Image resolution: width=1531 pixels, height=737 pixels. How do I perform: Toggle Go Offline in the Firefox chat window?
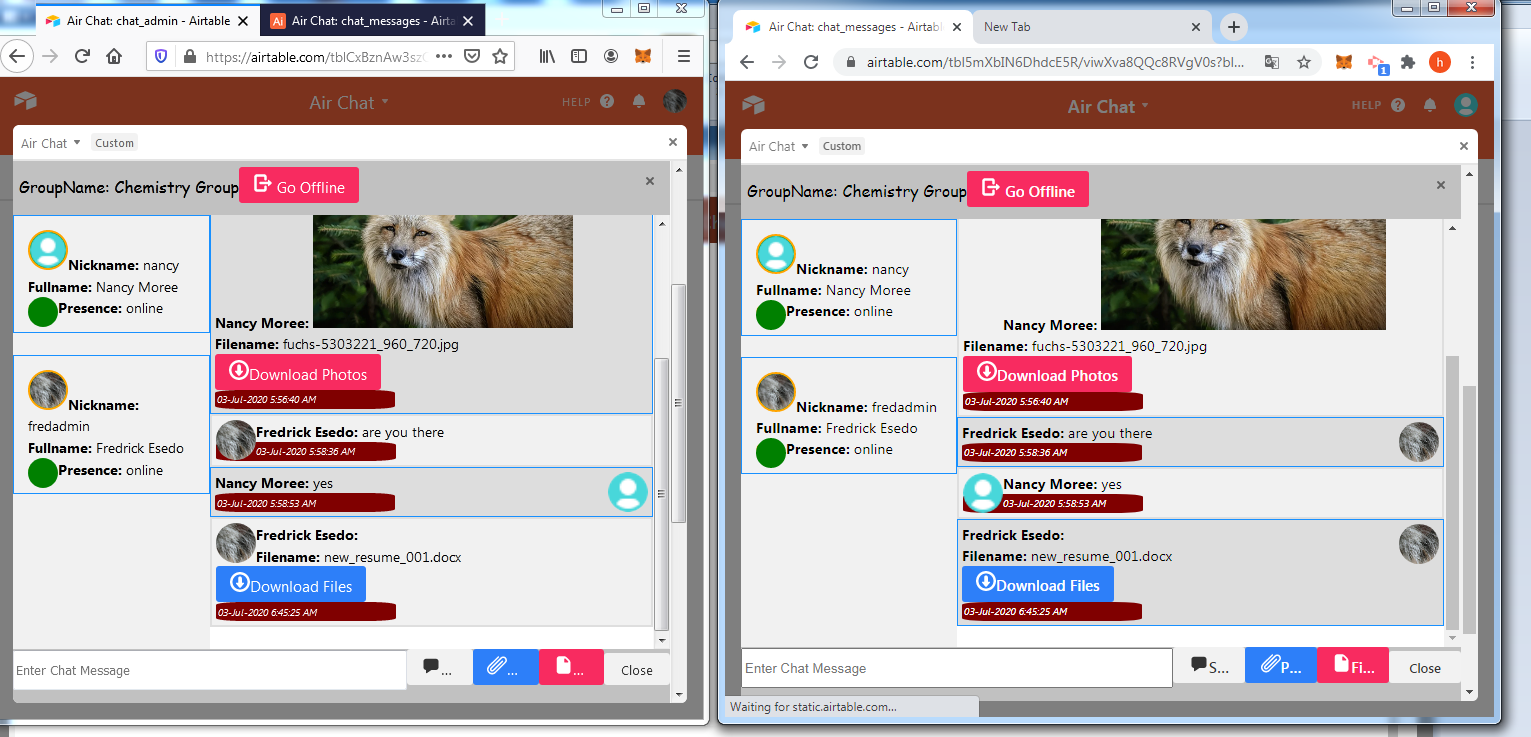point(298,186)
